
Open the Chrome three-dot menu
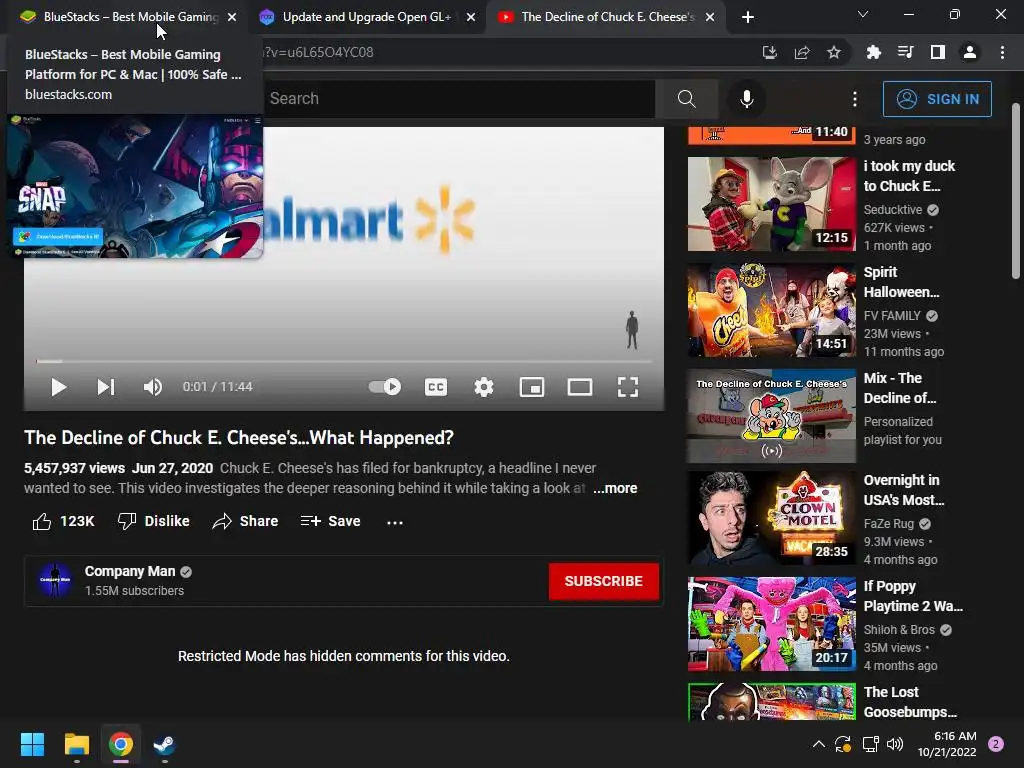tap(1002, 53)
